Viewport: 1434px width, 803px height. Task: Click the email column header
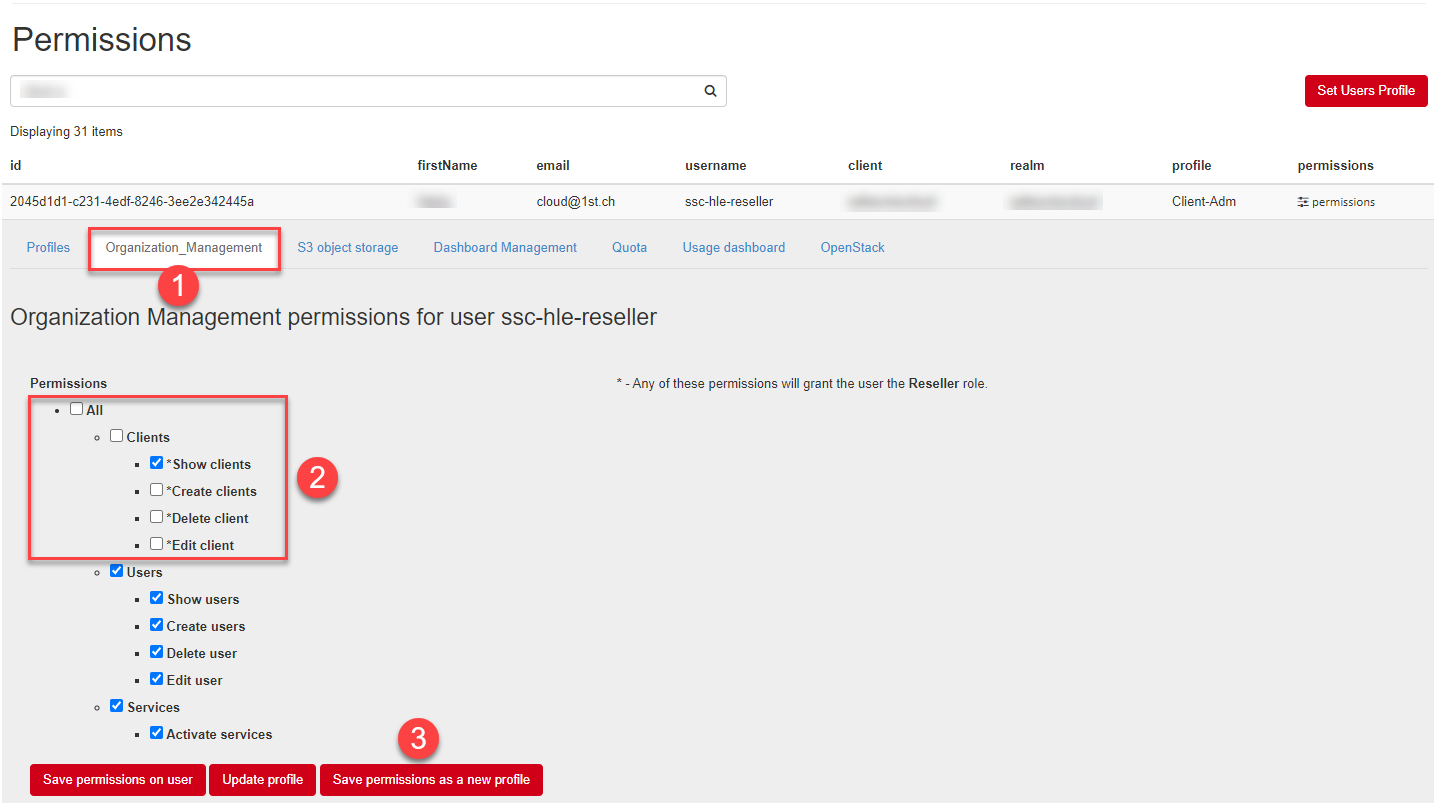pyautogui.click(x=553, y=166)
